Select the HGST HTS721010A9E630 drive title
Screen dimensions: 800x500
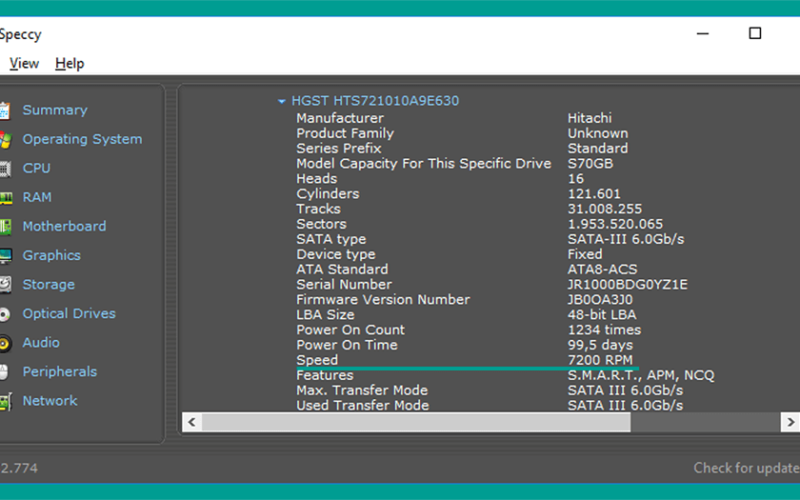[x=375, y=101]
